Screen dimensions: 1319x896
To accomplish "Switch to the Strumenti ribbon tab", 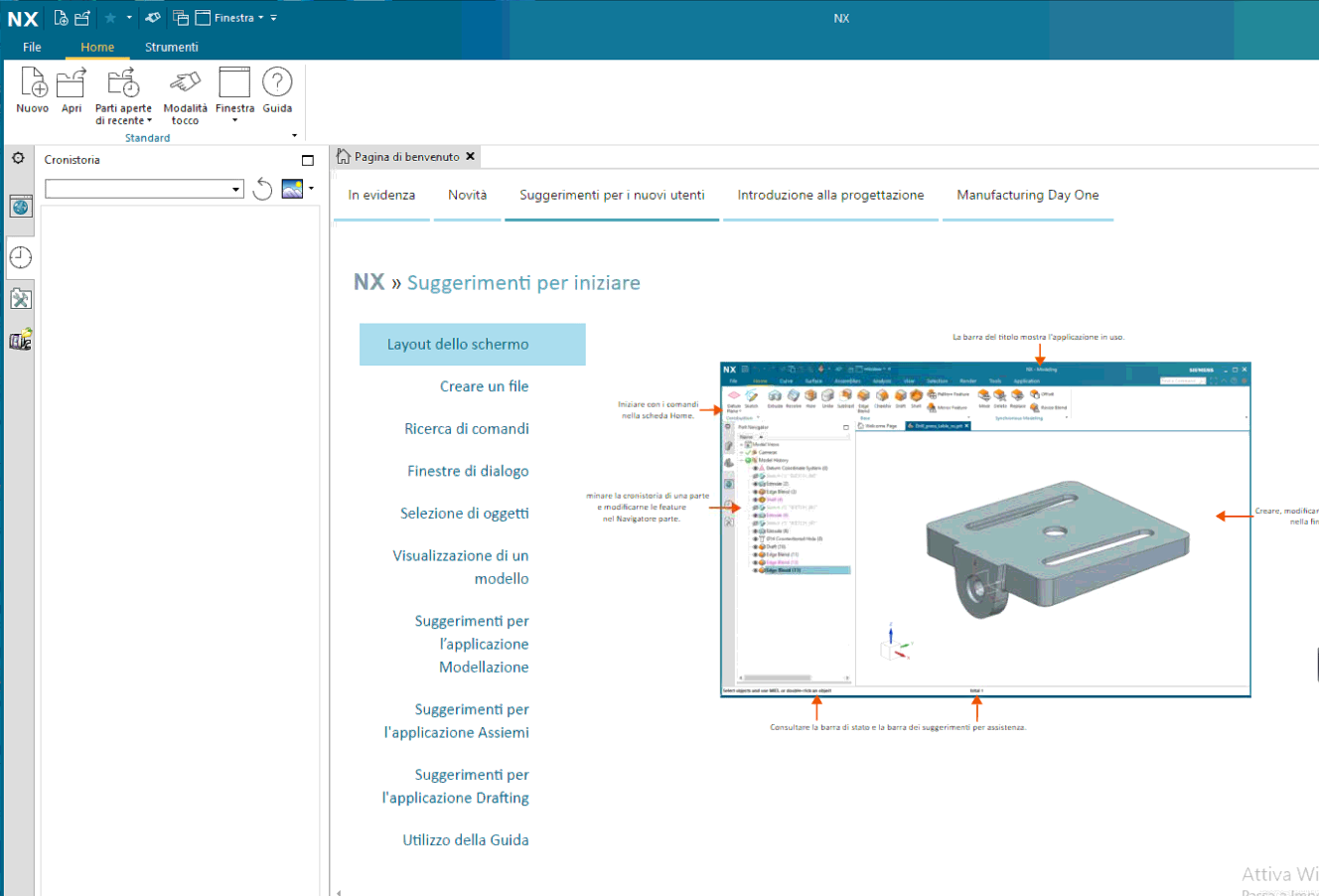I will pyautogui.click(x=172, y=47).
